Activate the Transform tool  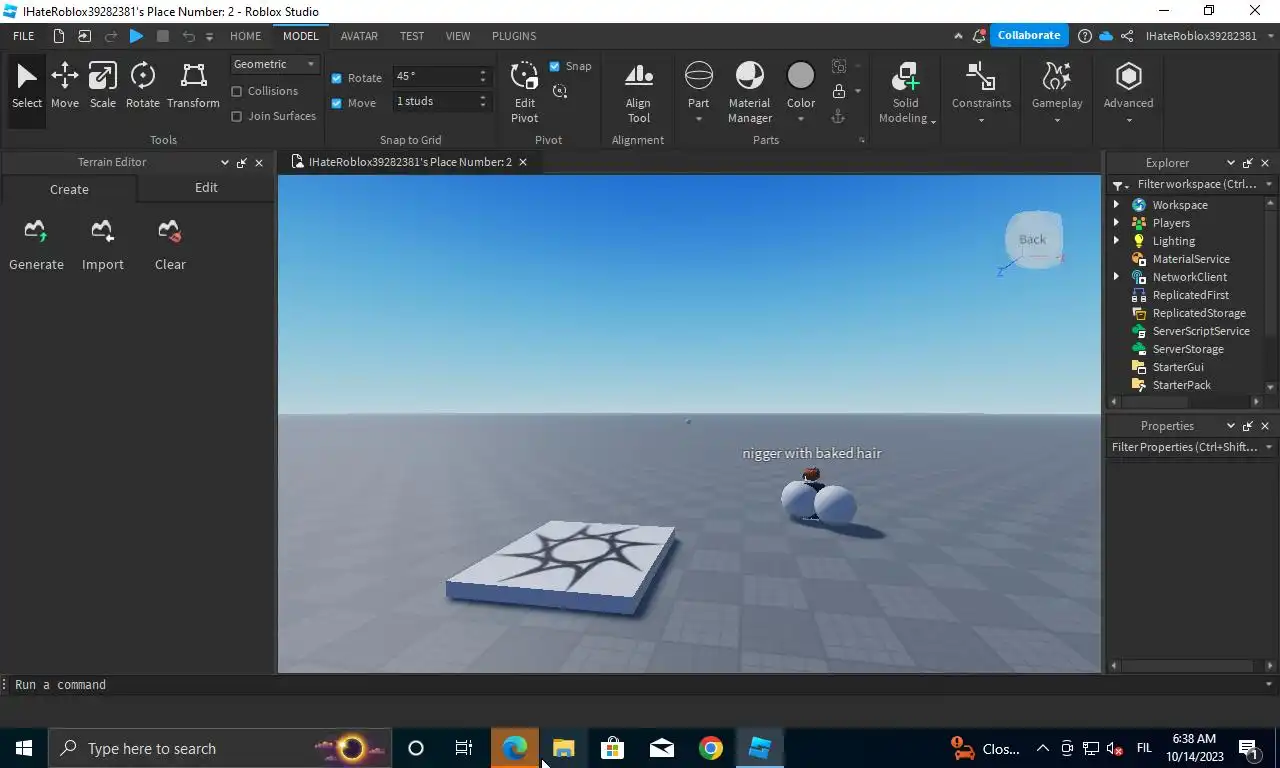click(x=193, y=86)
